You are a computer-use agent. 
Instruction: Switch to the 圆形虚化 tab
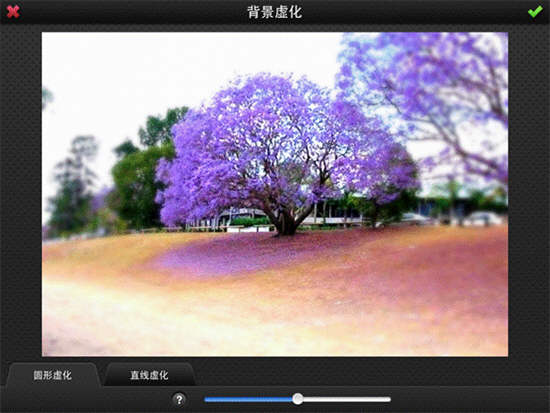click(53, 375)
